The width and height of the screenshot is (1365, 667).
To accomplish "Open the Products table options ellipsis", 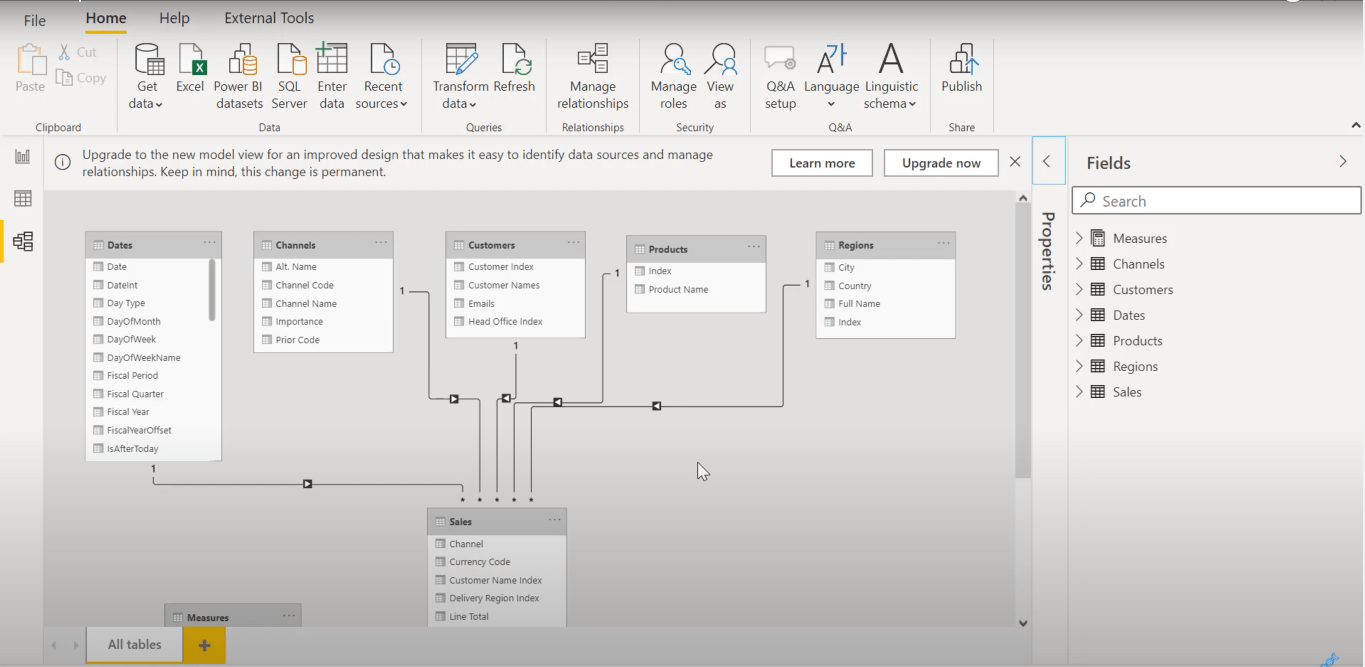I will tap(753, 247).
